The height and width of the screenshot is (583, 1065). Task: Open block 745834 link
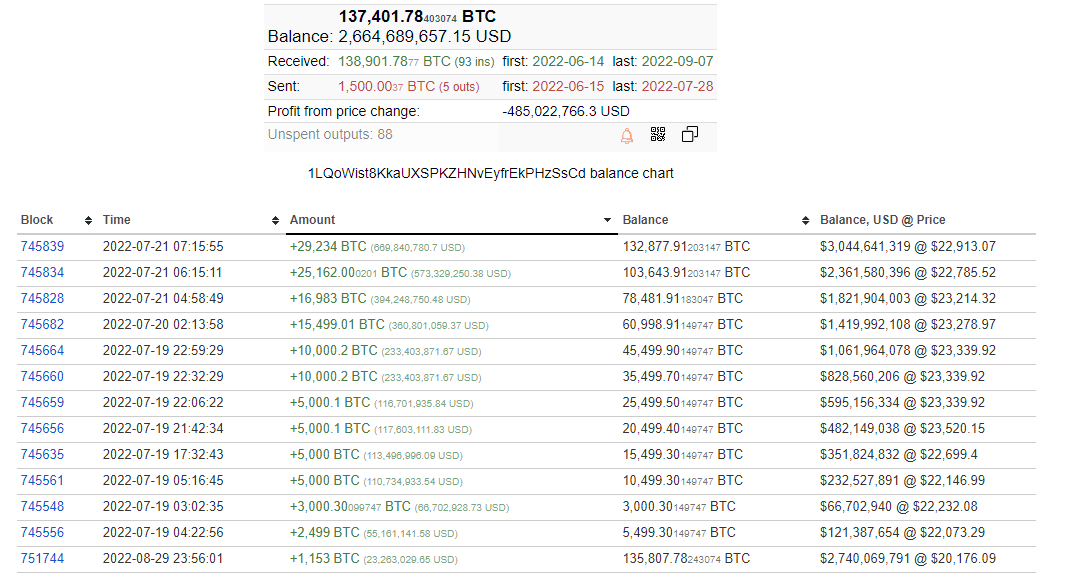click(x=42, y=272)
